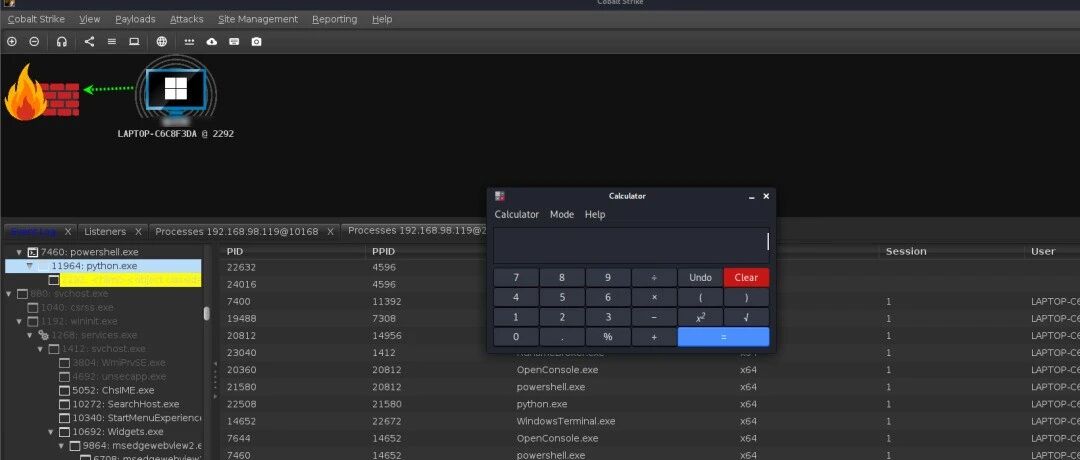Image resolution: width=1080 pixels, height=460 pixels.
Task: Open the Reporting menu
Action: pos(335,19)
